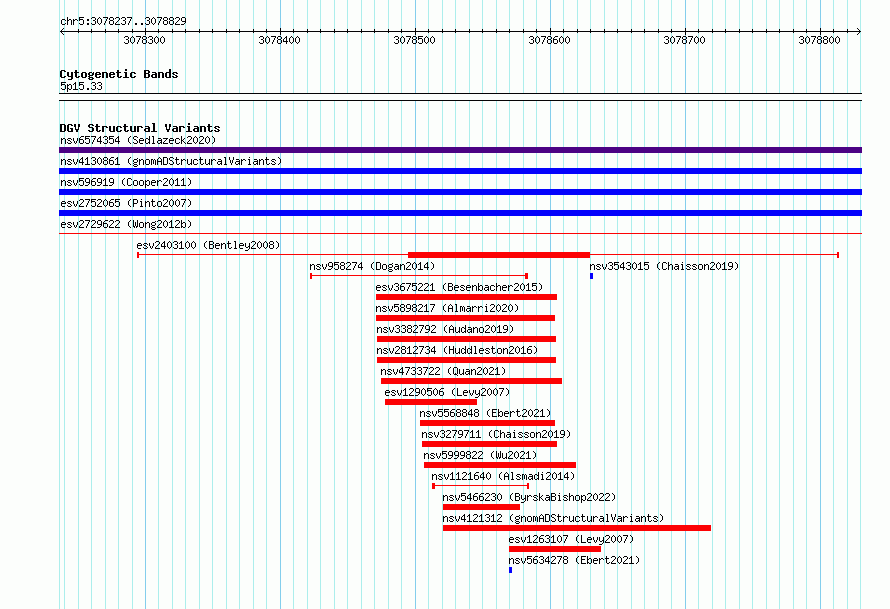
Task: Open the nsv3382792 (Audano2019) label
Action: tap(445, 329)
